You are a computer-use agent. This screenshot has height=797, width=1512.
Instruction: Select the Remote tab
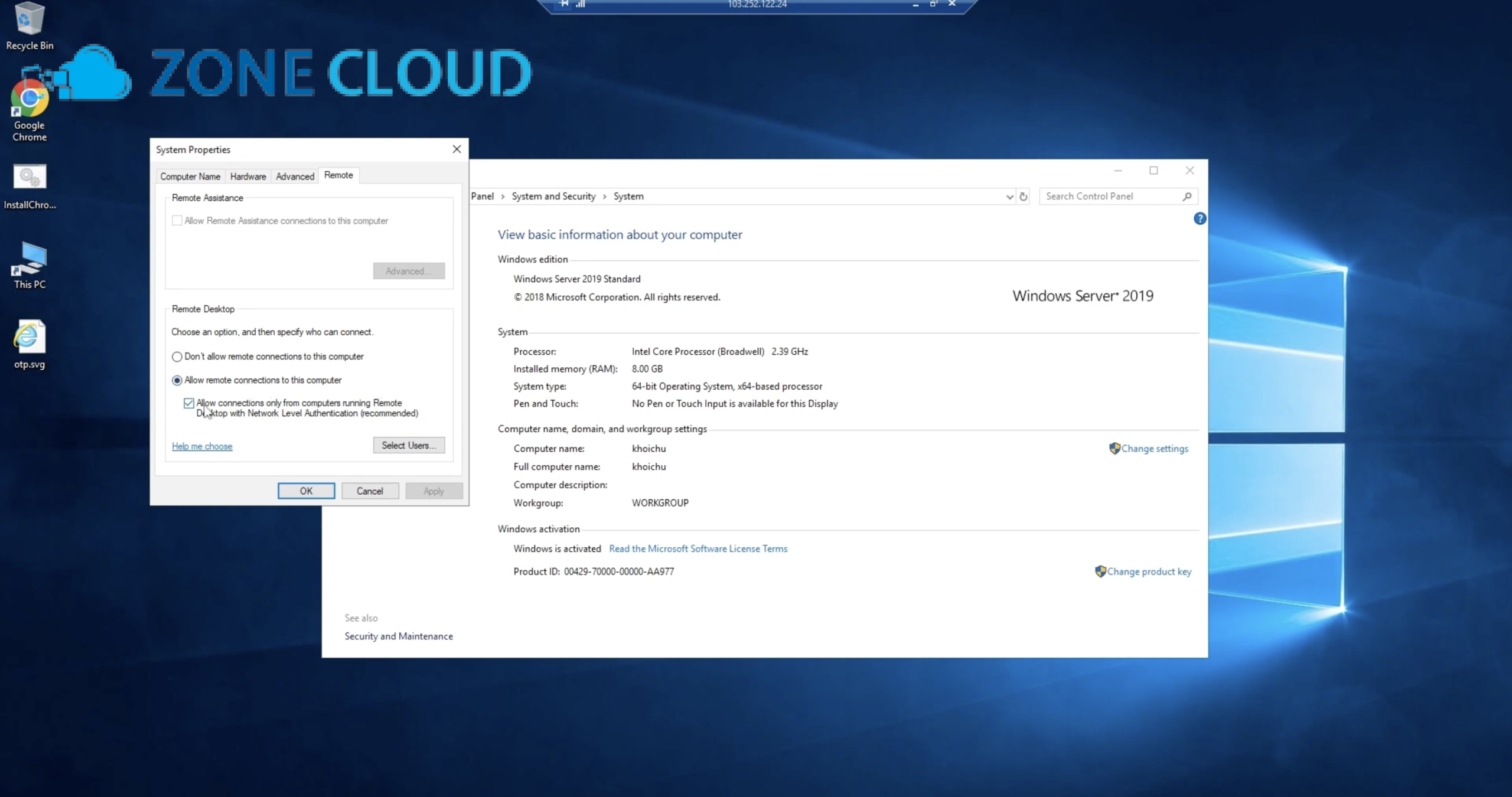coord(338,175)
